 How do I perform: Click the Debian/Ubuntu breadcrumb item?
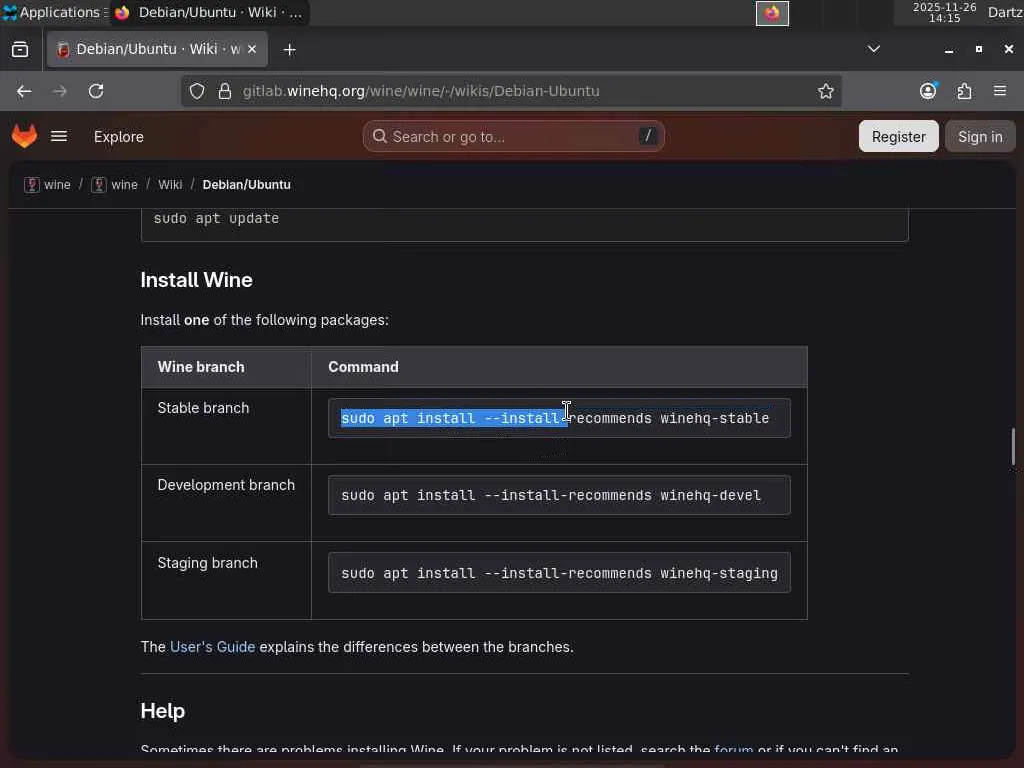pos(246,185)
